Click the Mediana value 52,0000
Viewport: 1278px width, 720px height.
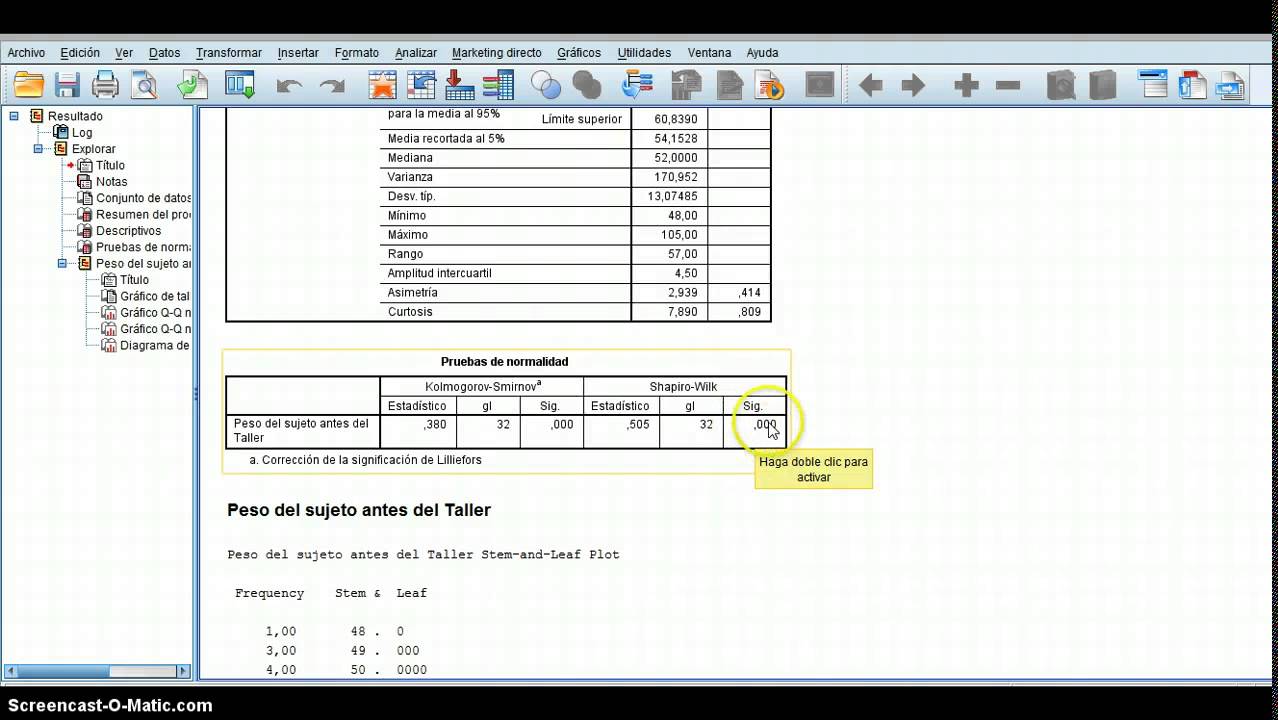(676, 158)
